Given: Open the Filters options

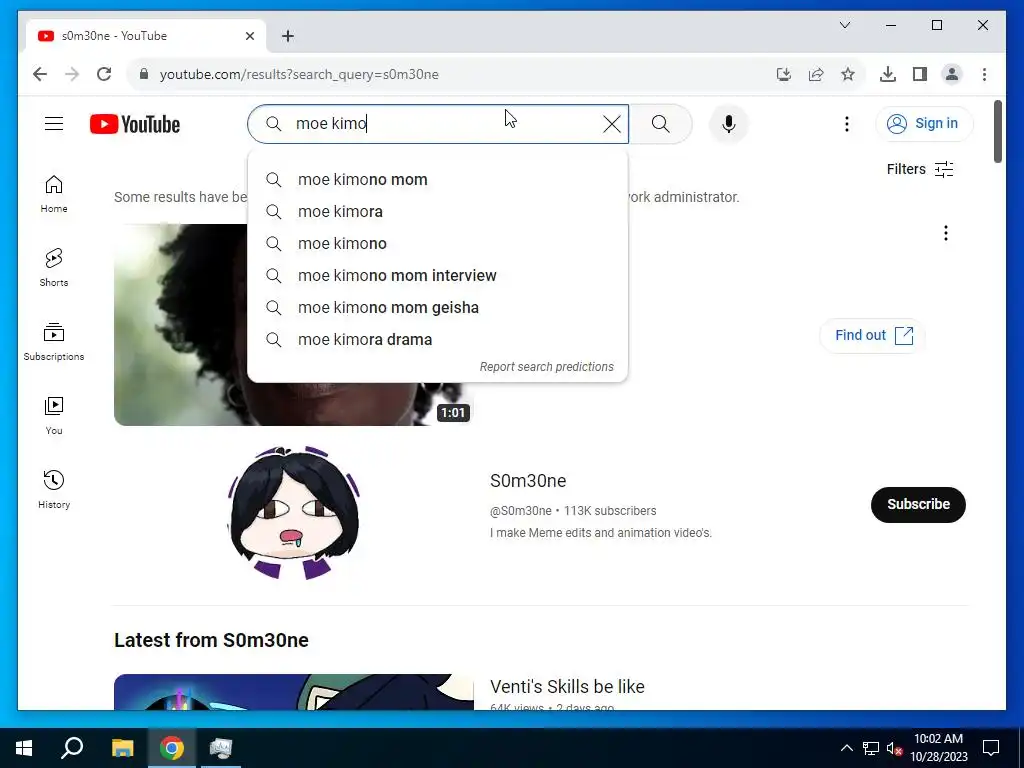Looking at the screenshot, I should point(920,169).
